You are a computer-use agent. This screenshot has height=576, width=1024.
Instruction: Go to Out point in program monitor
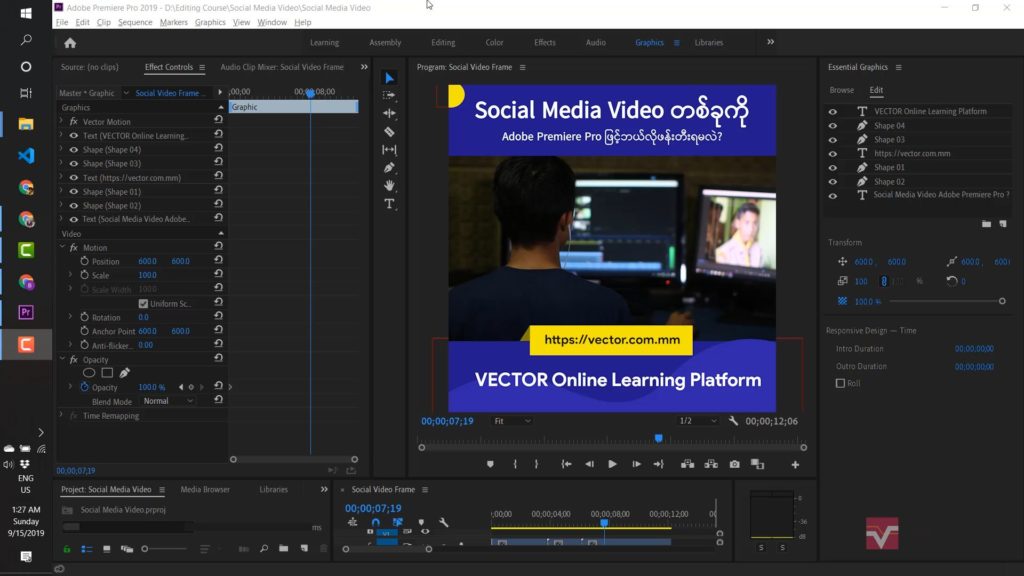pyautogui.click(x=658, y=464)
